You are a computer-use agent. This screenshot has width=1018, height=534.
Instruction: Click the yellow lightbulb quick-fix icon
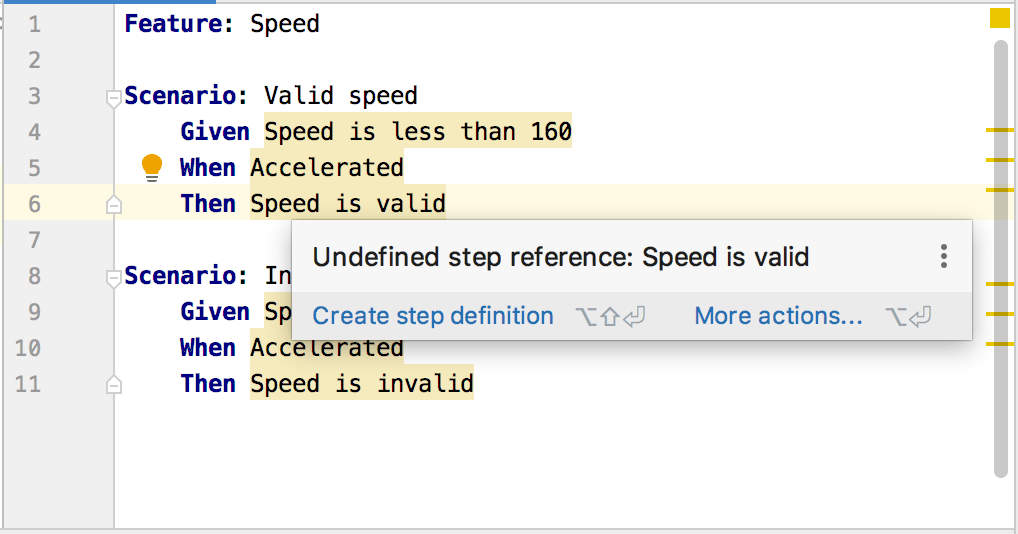pos(152,167)
